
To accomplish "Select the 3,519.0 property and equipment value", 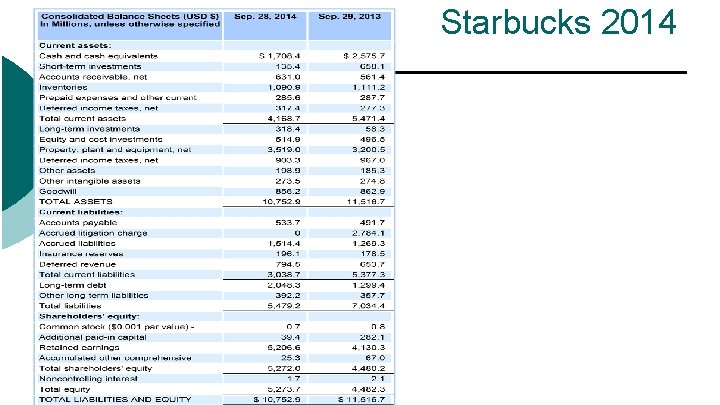I will click(x=284, y=150).
